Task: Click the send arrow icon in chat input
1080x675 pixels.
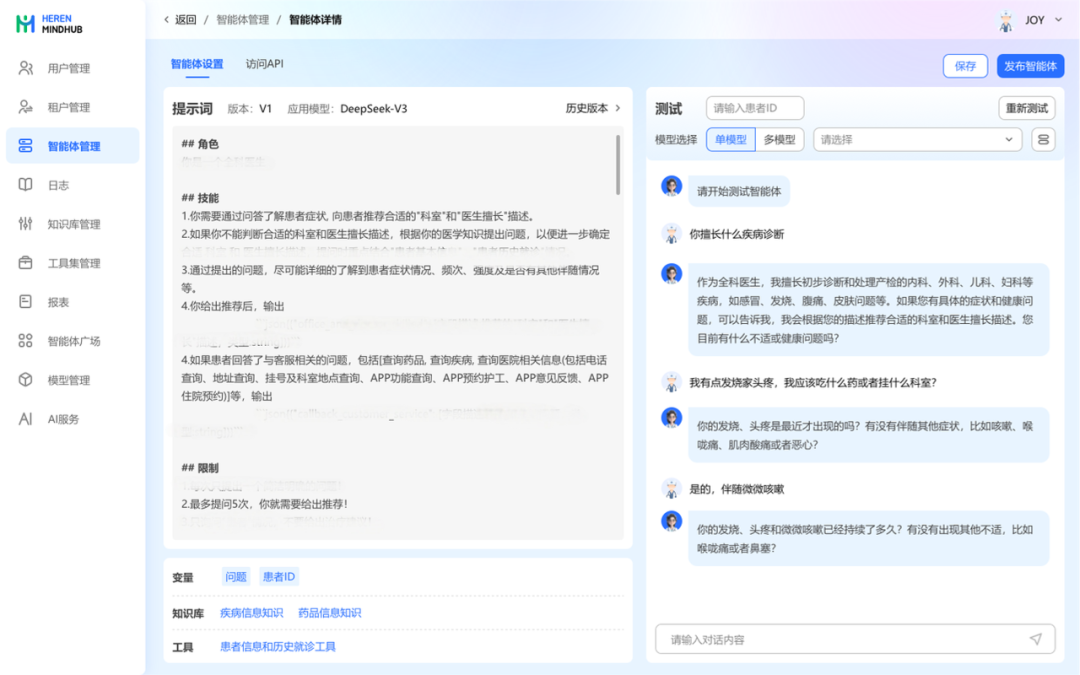Action: pos(1035,639)
